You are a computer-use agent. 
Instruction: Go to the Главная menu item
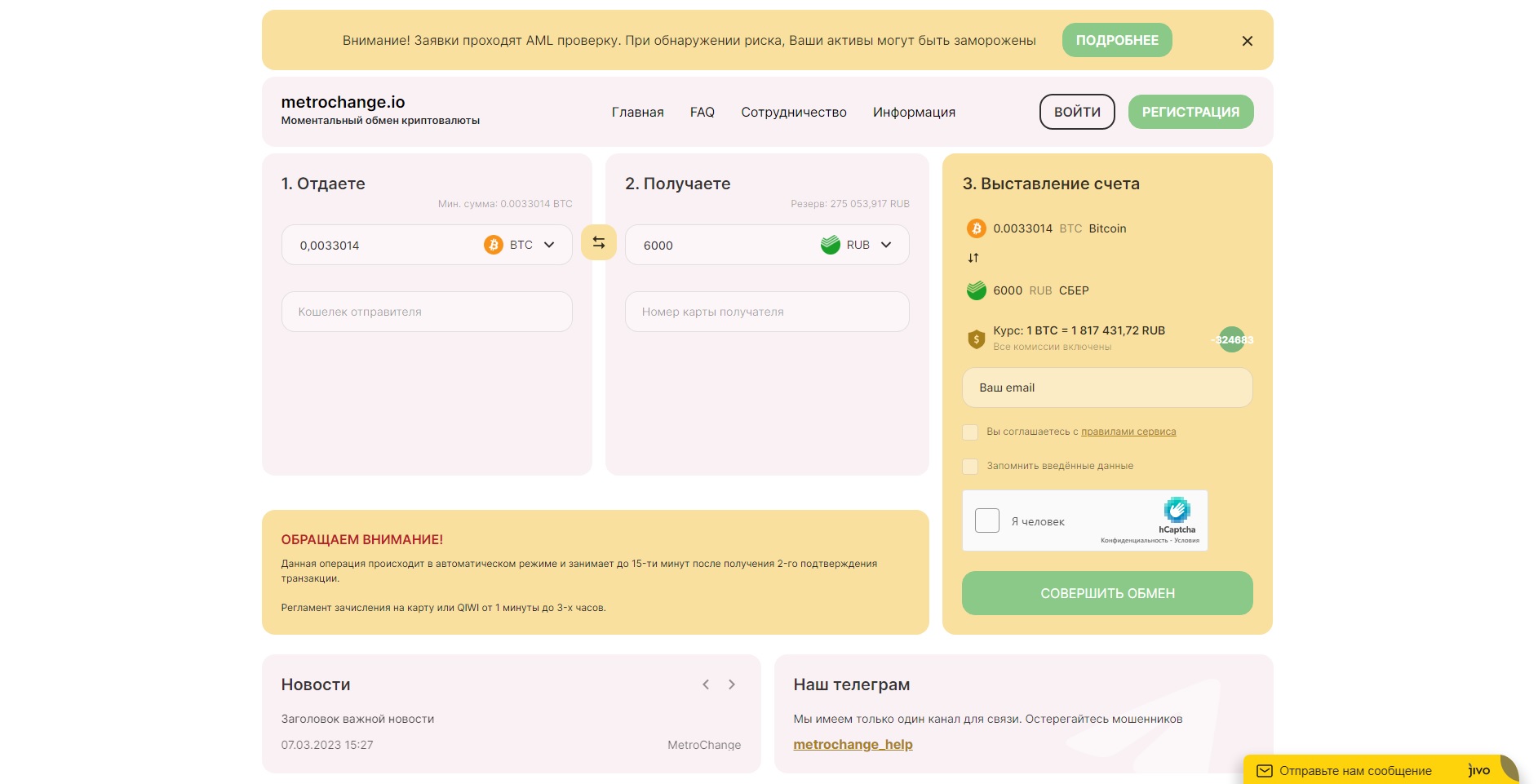point(637,112)
